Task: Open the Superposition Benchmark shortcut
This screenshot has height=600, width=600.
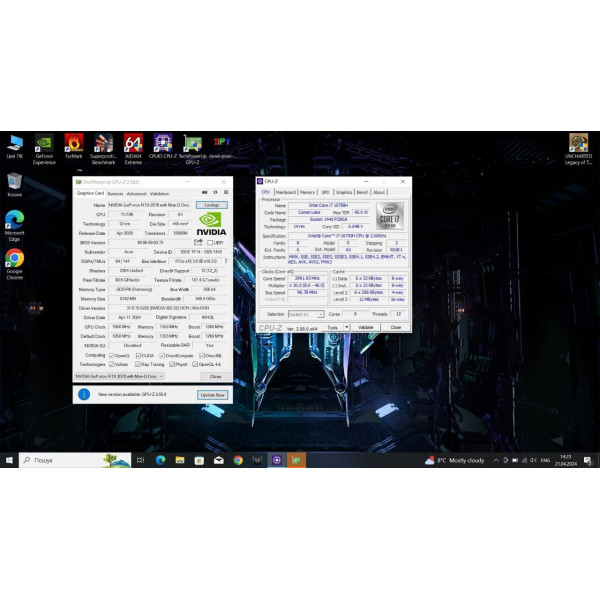Action: (x=103, y=149)
